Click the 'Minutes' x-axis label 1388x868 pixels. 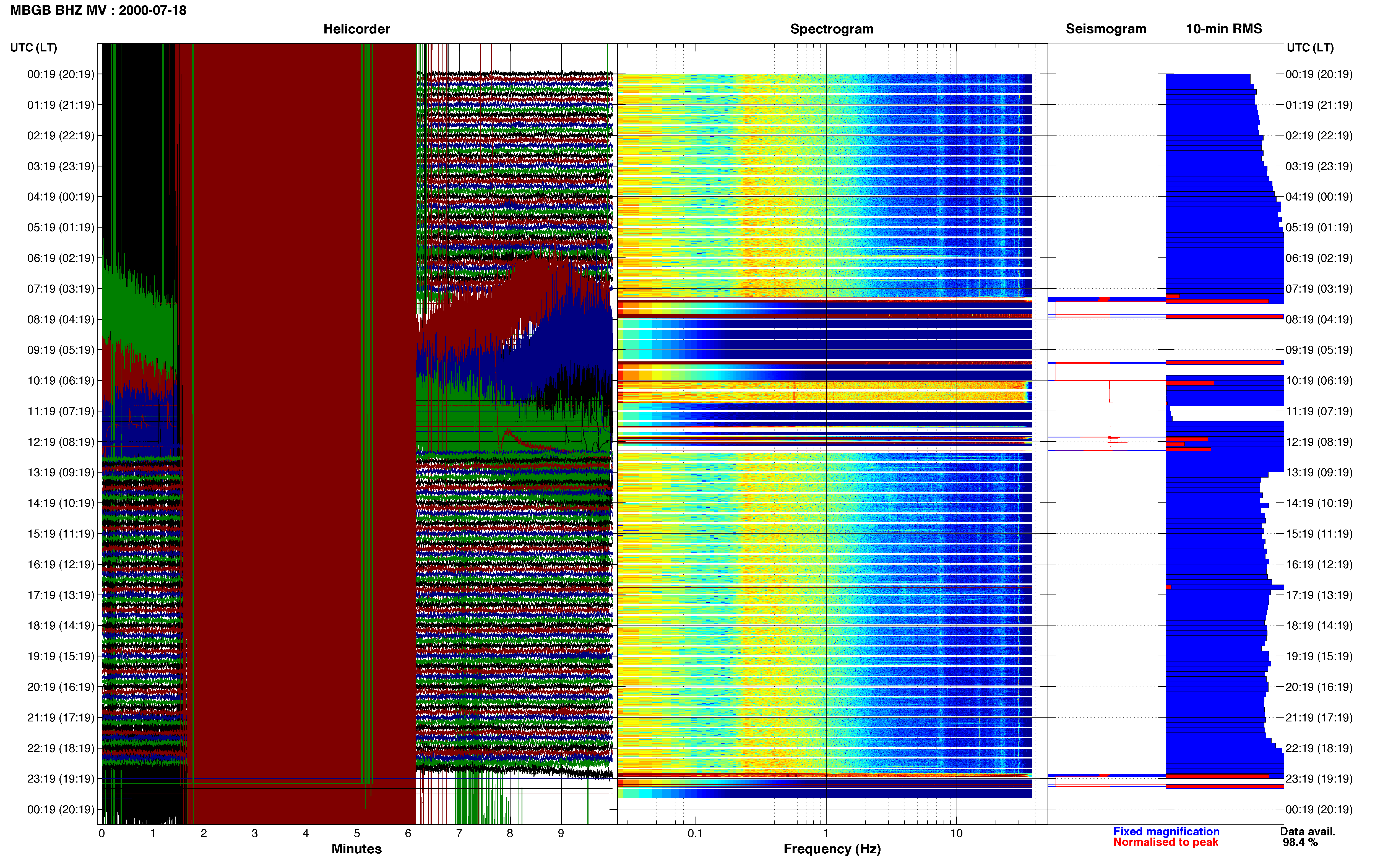356,849
